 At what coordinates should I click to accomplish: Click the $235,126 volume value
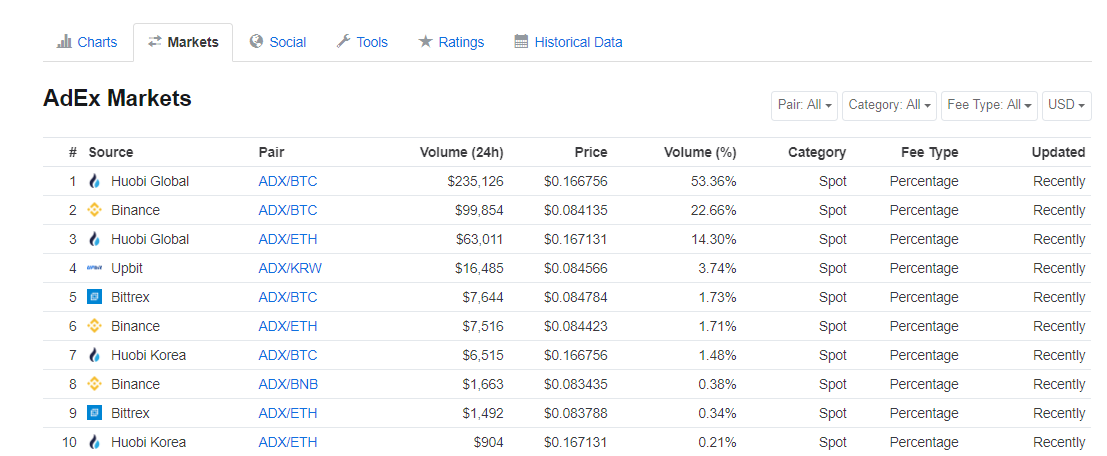pos(475,181)
